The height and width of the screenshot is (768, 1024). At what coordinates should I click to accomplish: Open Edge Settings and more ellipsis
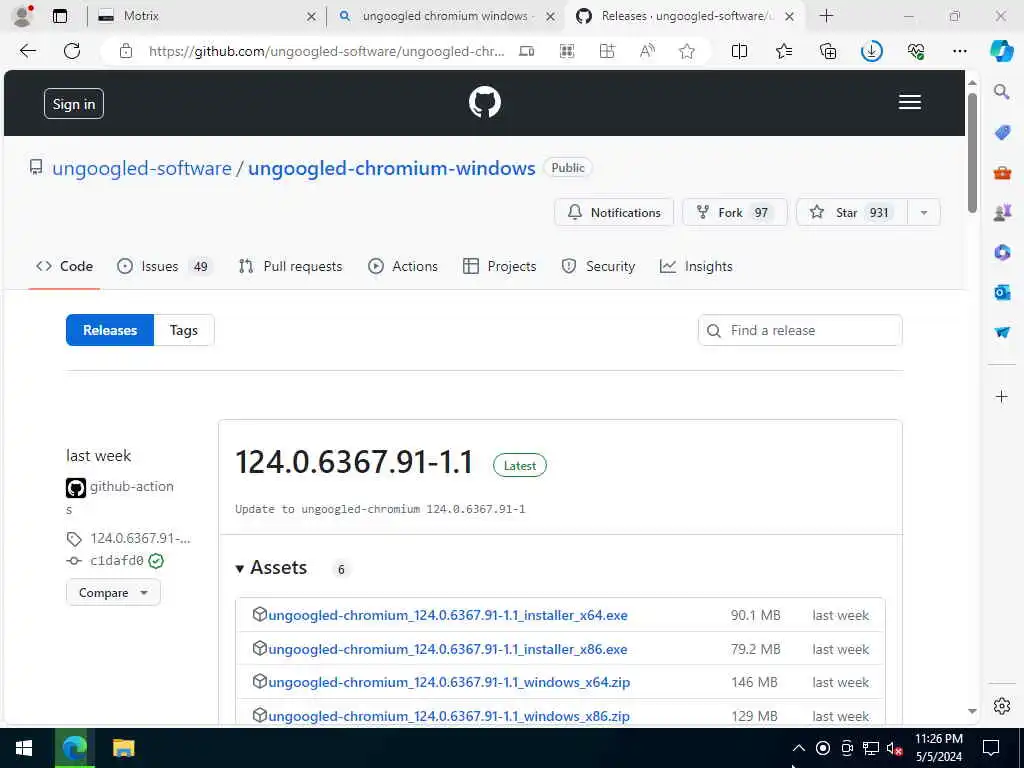(x=959, y=51)
